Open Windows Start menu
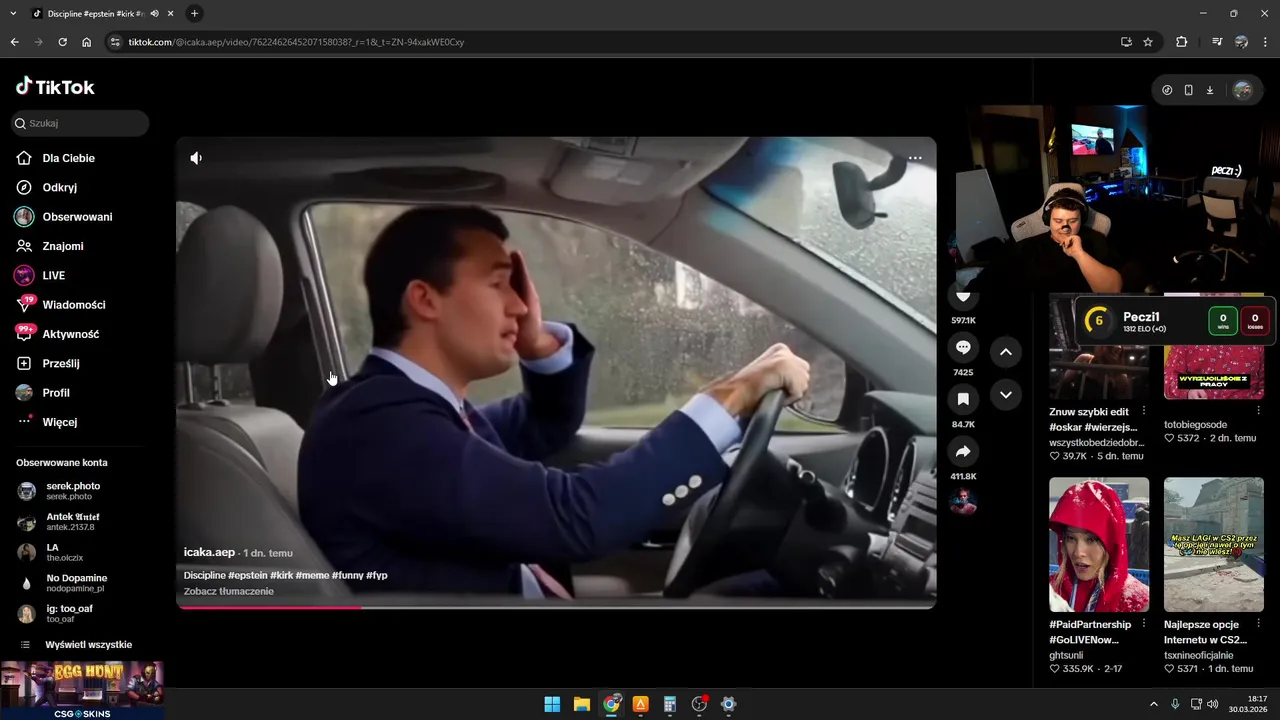The width and height of the screenshot is (1280, 720). [552, 704]
